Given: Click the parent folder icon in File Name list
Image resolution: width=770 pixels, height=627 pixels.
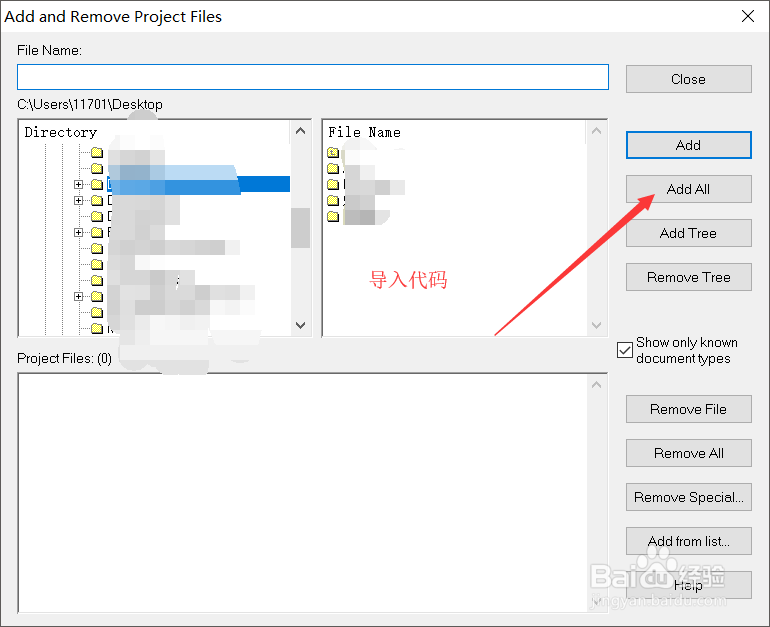Looking at the screenshot, I should pos(333,153).
